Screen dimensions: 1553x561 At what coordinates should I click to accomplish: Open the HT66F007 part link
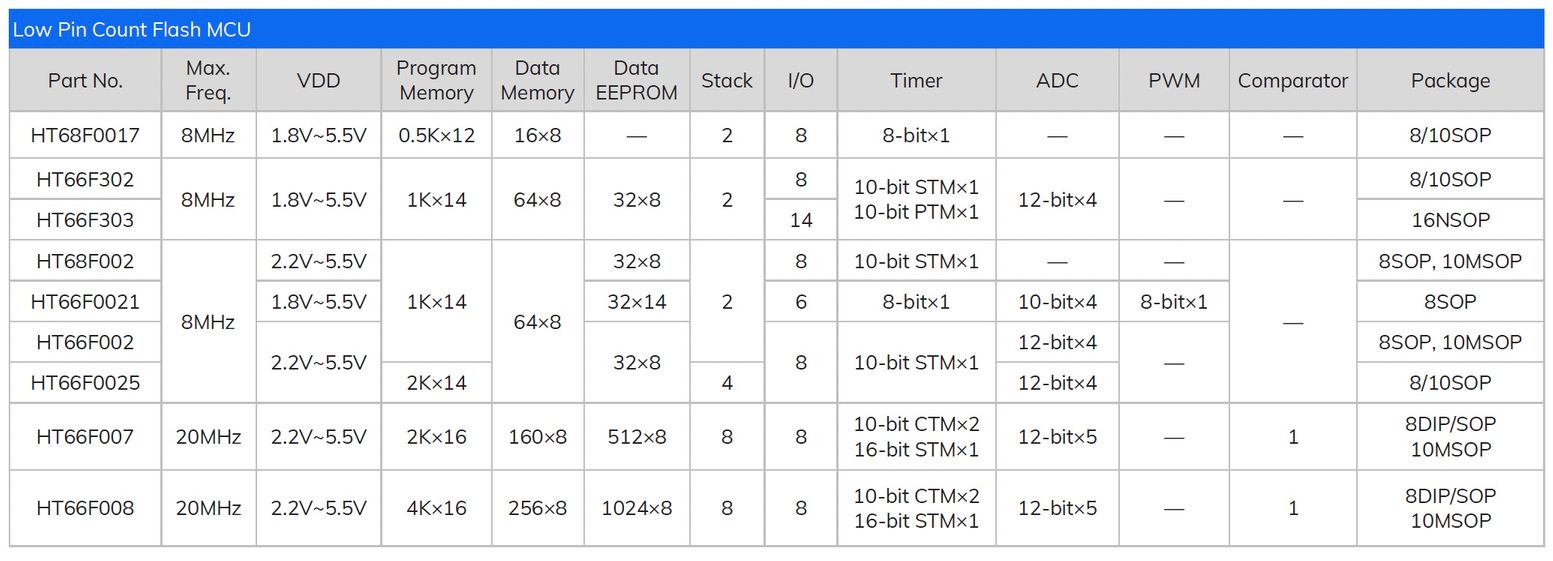[x=85, y=437]
